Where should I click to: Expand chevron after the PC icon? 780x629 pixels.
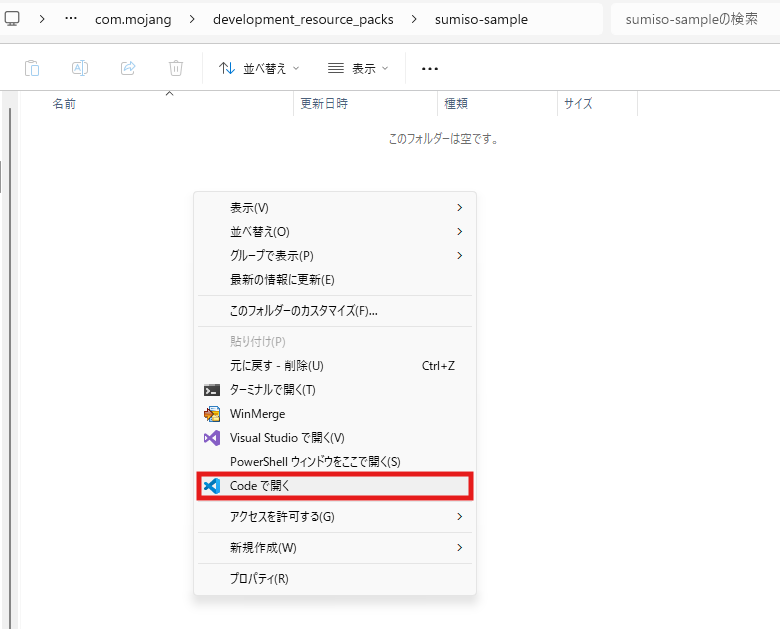pyautogui.click(x=42, y=19)
